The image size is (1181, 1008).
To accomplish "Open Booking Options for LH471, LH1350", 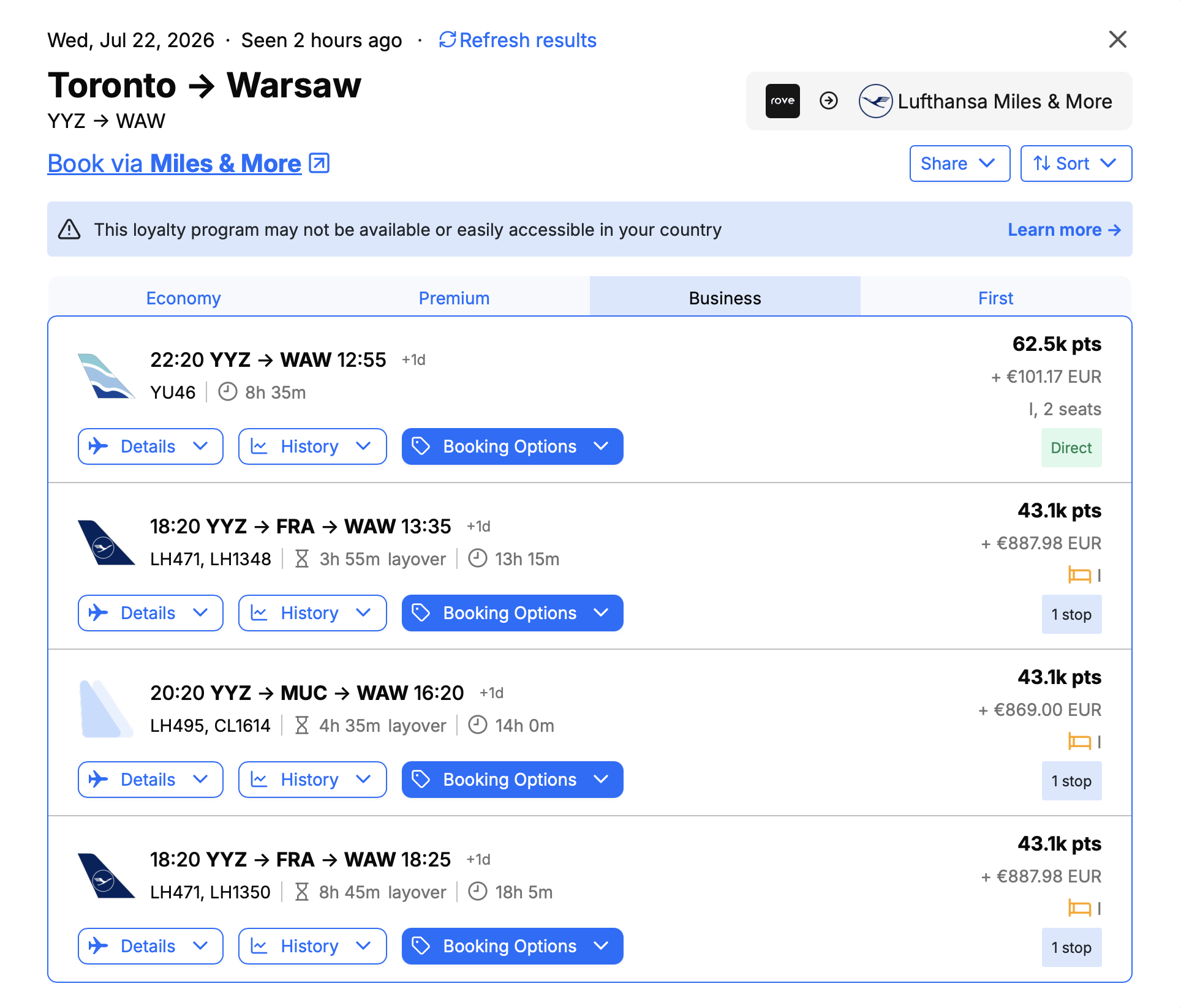I will point(512,946).
